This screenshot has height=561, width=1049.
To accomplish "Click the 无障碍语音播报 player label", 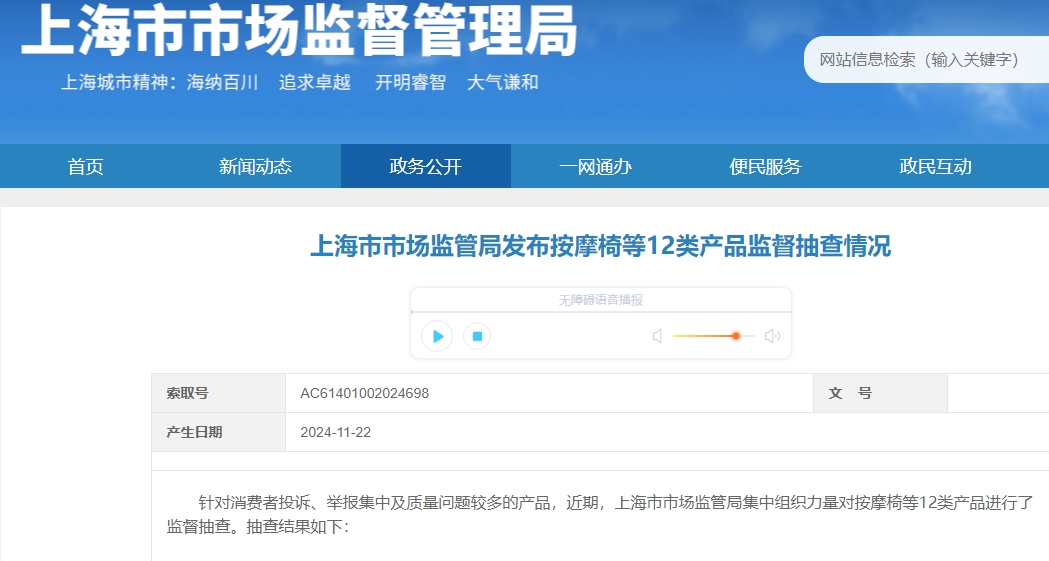I will 600,300.
